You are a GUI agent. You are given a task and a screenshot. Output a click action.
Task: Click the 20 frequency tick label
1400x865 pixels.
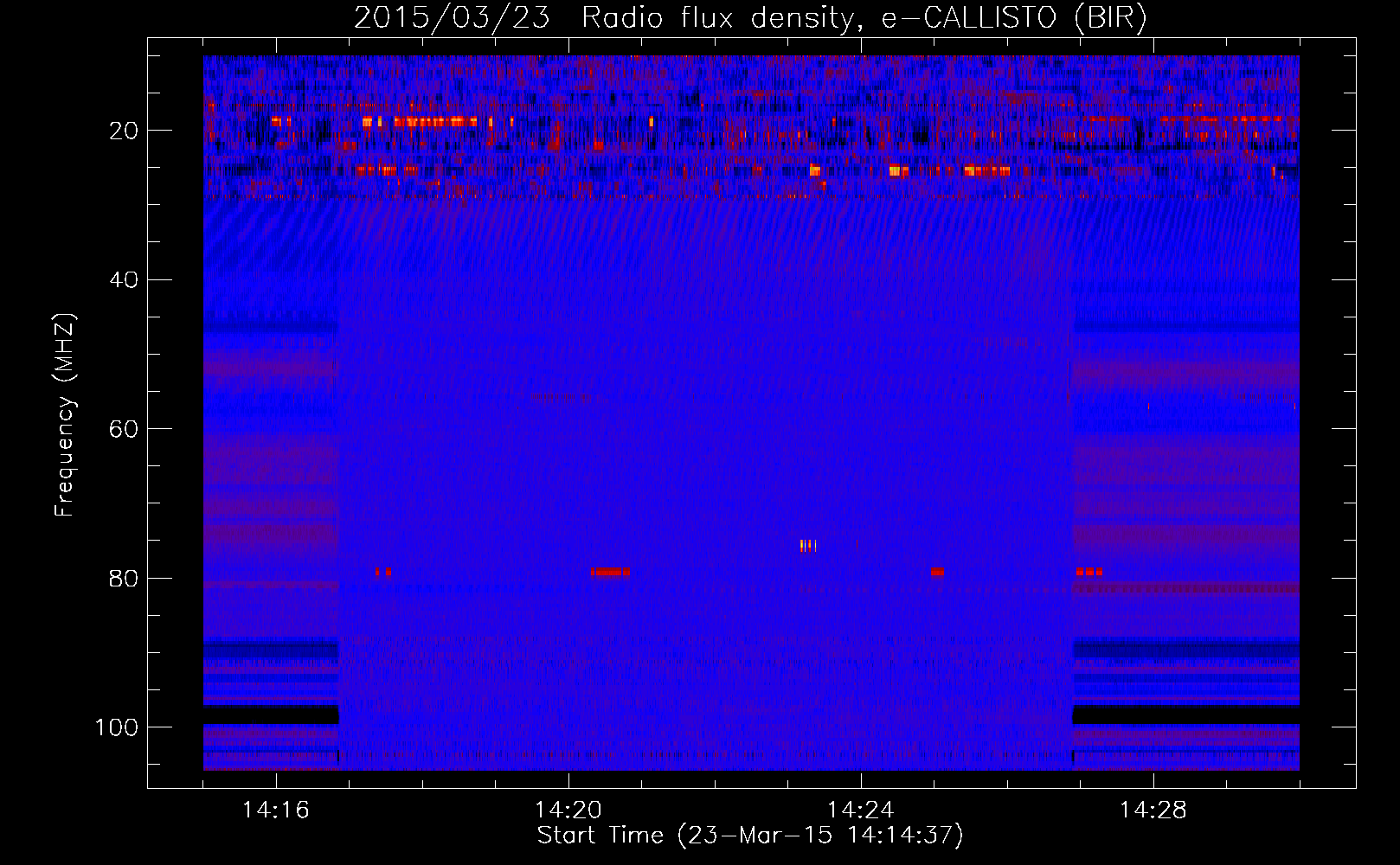[125, 131]
